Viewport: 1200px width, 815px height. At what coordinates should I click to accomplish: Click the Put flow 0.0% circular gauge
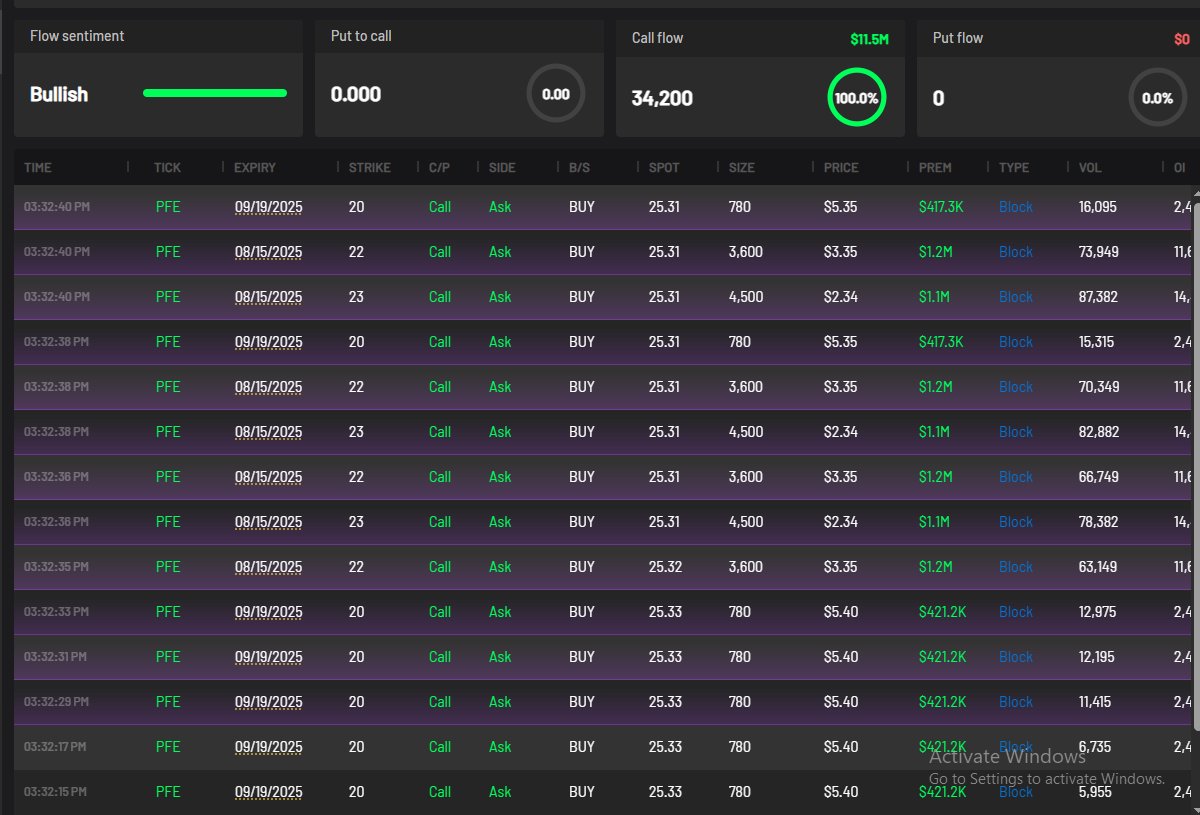(x=1158, y=98)
